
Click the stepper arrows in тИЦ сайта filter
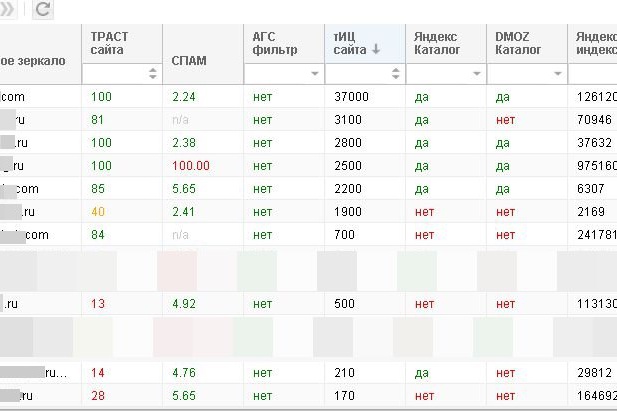[x=395, y=74]
